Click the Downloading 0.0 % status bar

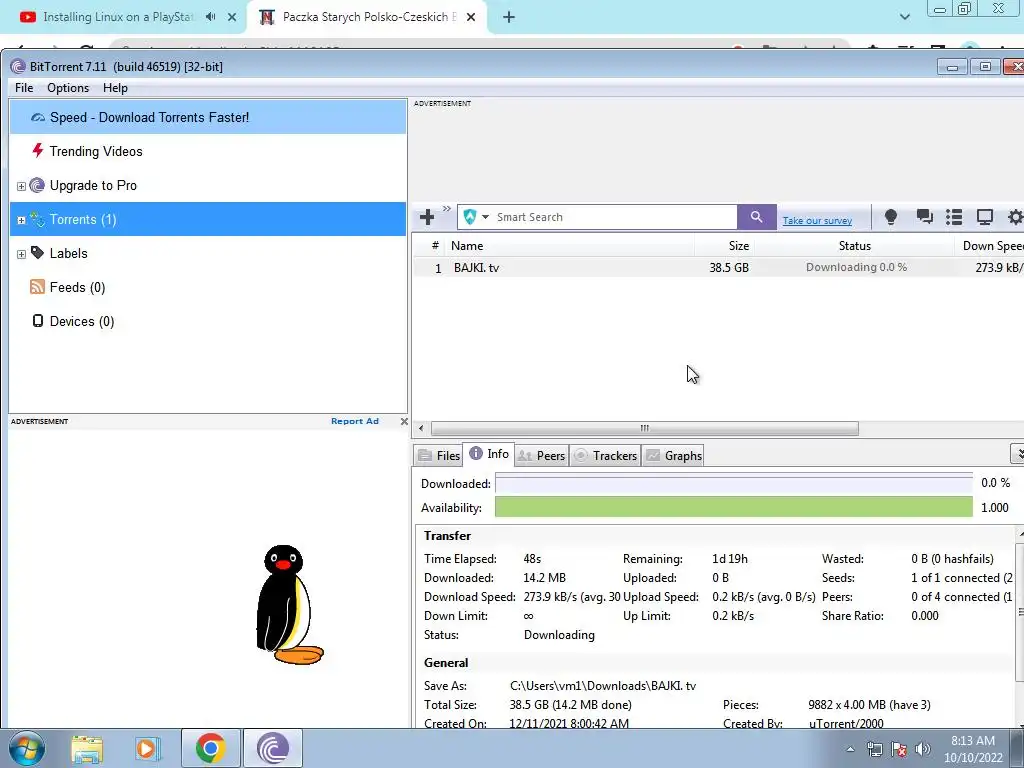(856, 267)
